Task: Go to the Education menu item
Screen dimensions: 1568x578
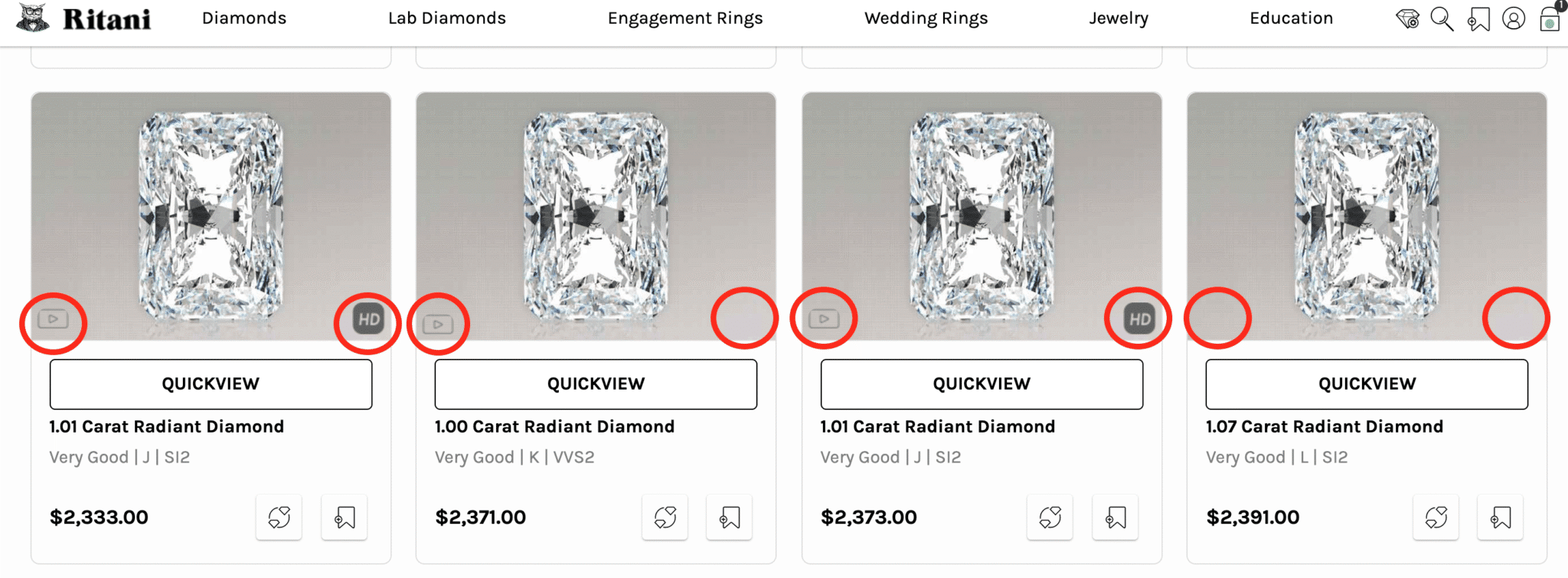Action: click(x=1291, y=18)
